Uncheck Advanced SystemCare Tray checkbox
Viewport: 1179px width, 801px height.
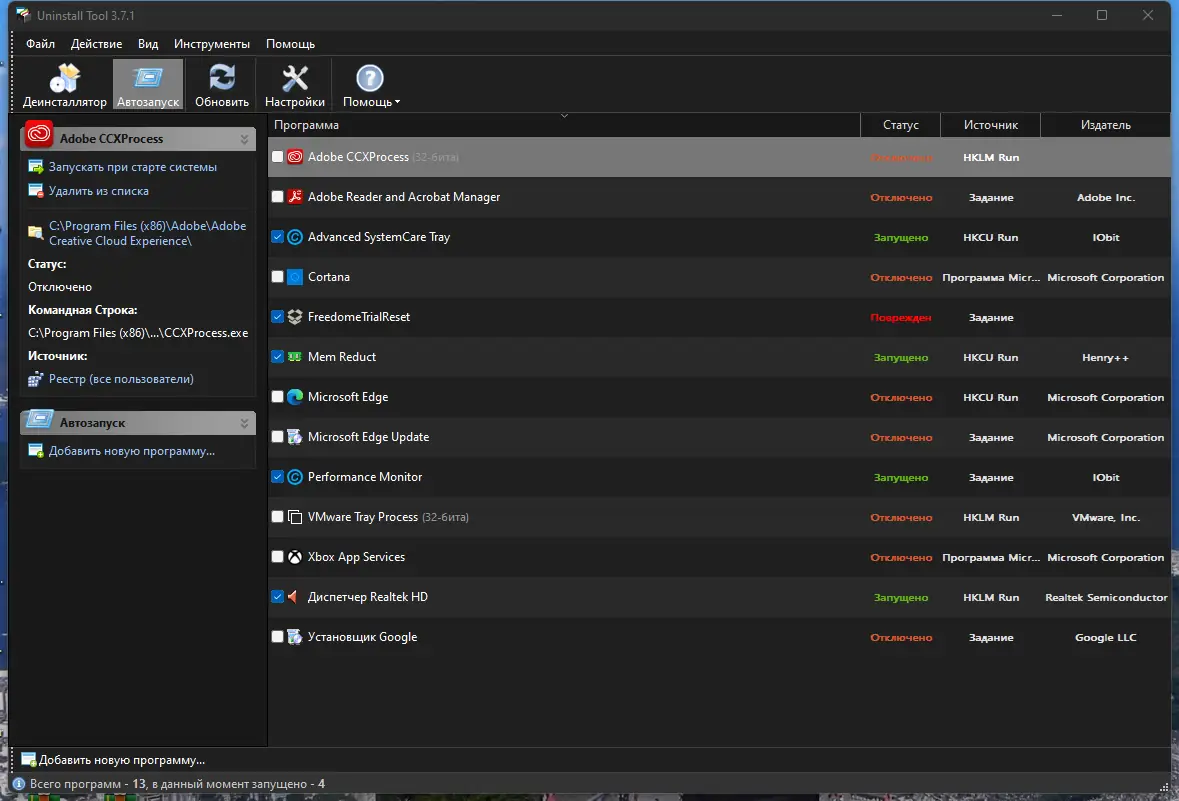point(277,236)
